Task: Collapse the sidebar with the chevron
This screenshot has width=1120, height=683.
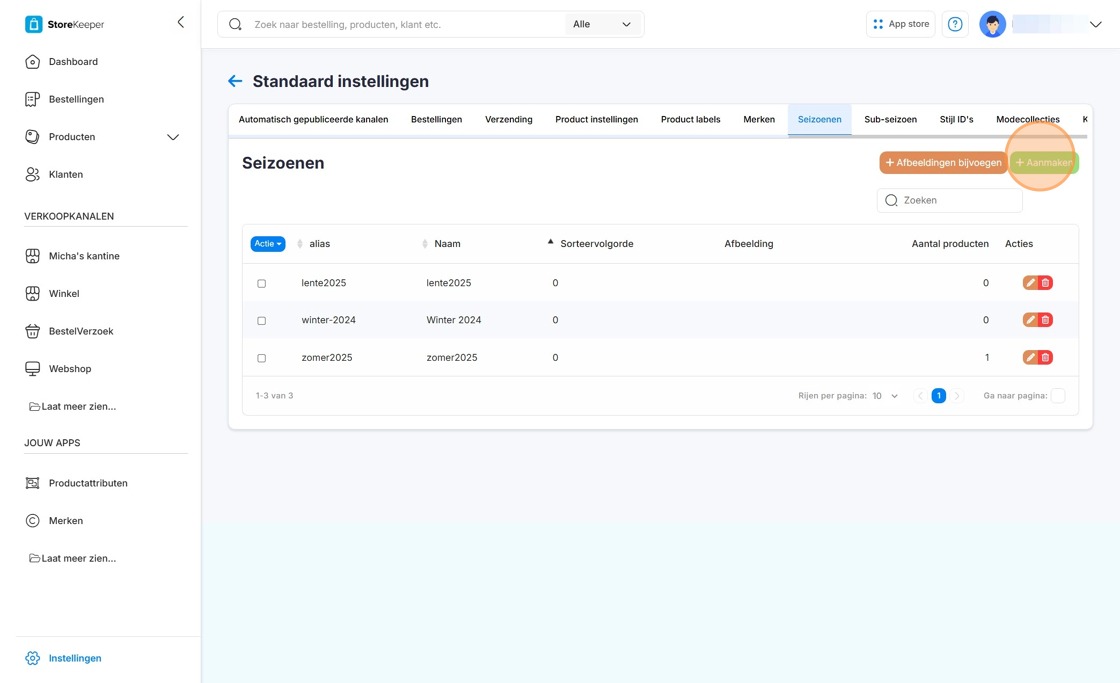Action: tap(181, 22)
